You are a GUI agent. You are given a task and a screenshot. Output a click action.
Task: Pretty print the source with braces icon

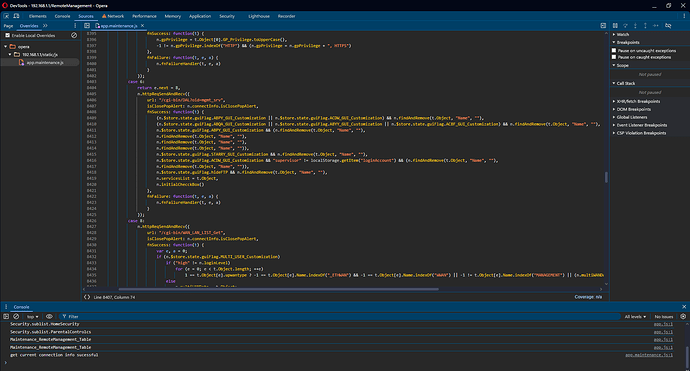(x=87, y=297)
